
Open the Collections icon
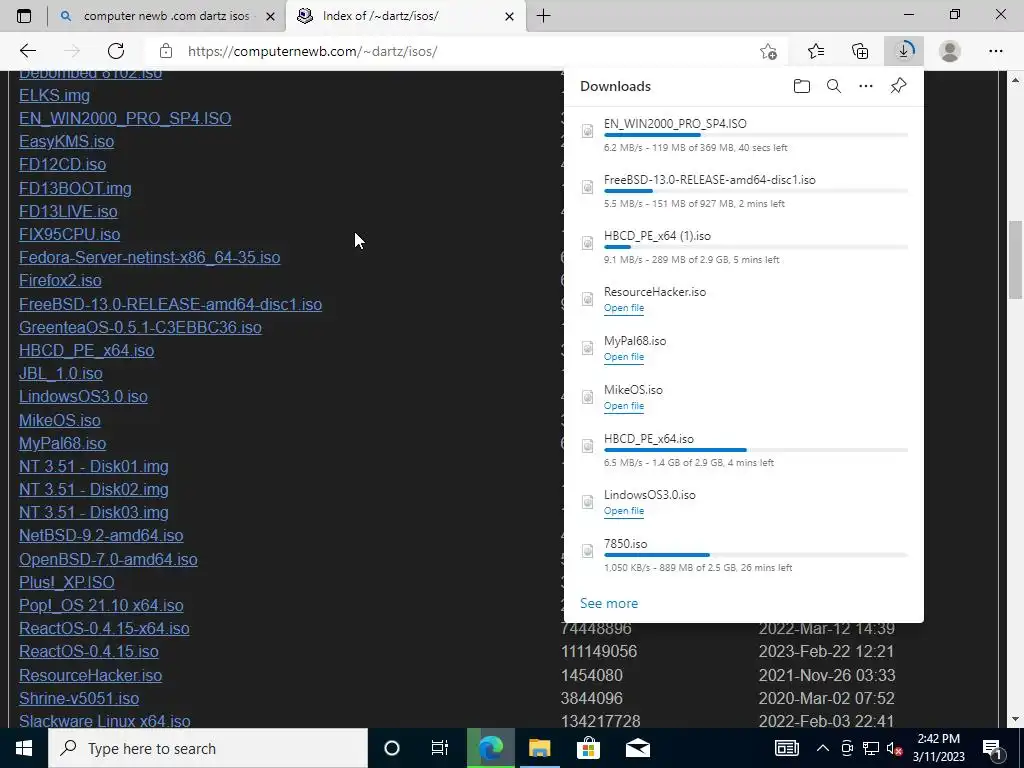[x=860, y=51]
